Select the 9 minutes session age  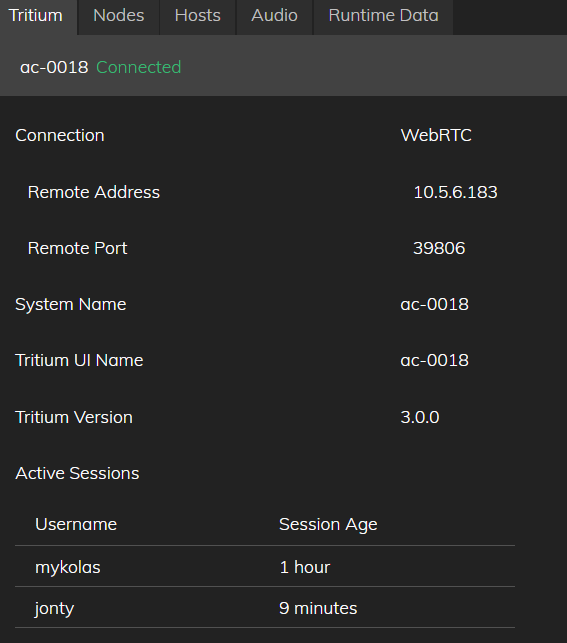coord(318,608)
